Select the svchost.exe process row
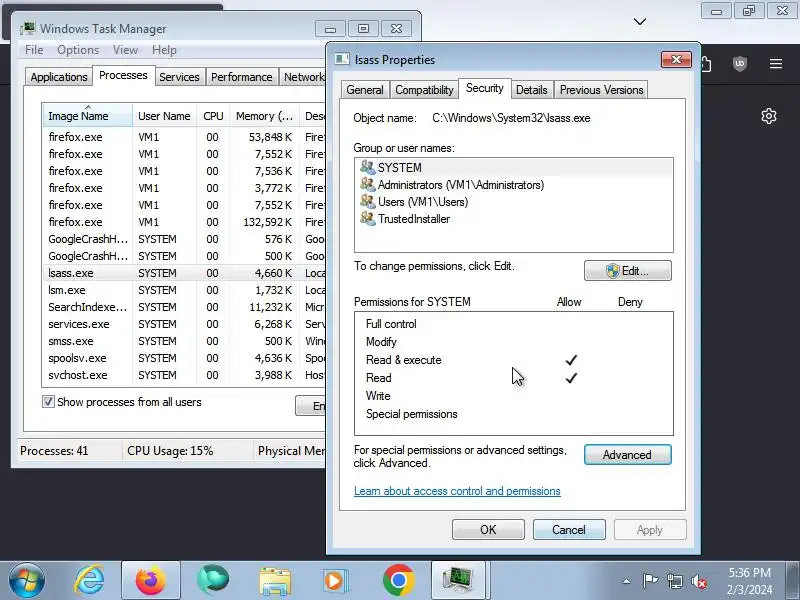The image size is (800, 600). click(x=185, y=375)
